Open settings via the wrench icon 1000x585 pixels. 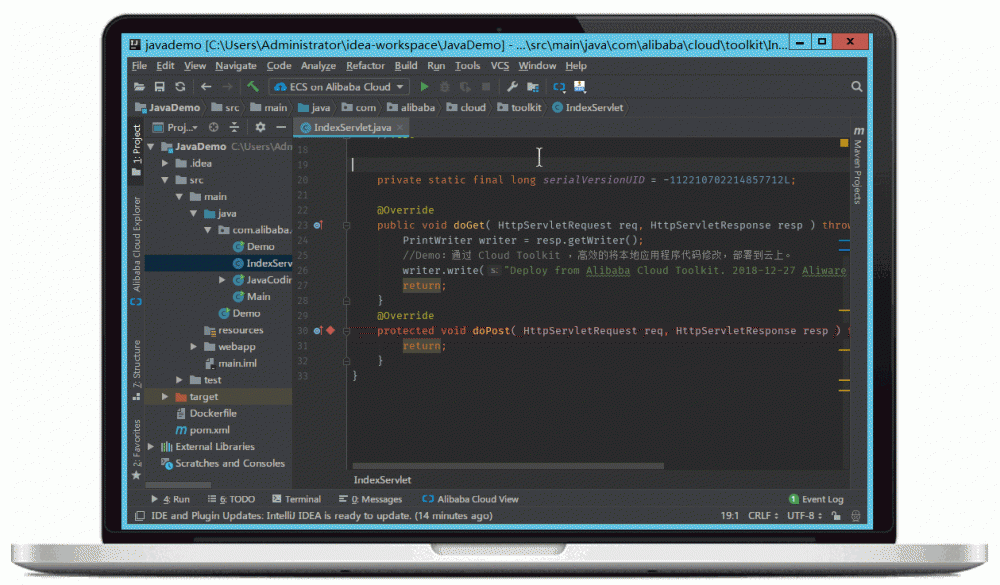(512, 87)
